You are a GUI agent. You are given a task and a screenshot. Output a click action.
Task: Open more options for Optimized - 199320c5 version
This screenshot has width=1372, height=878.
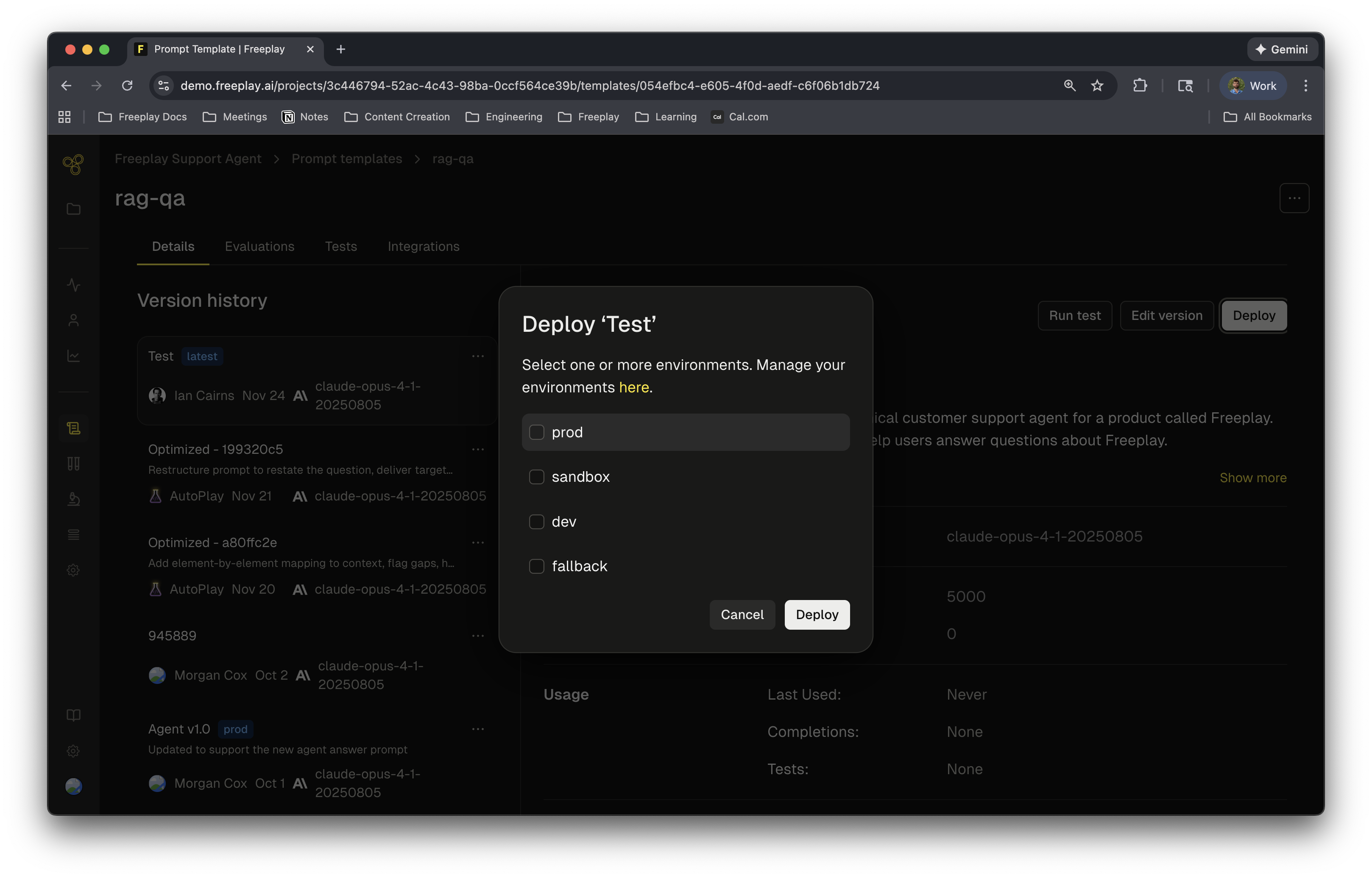[x=477, y=449]
